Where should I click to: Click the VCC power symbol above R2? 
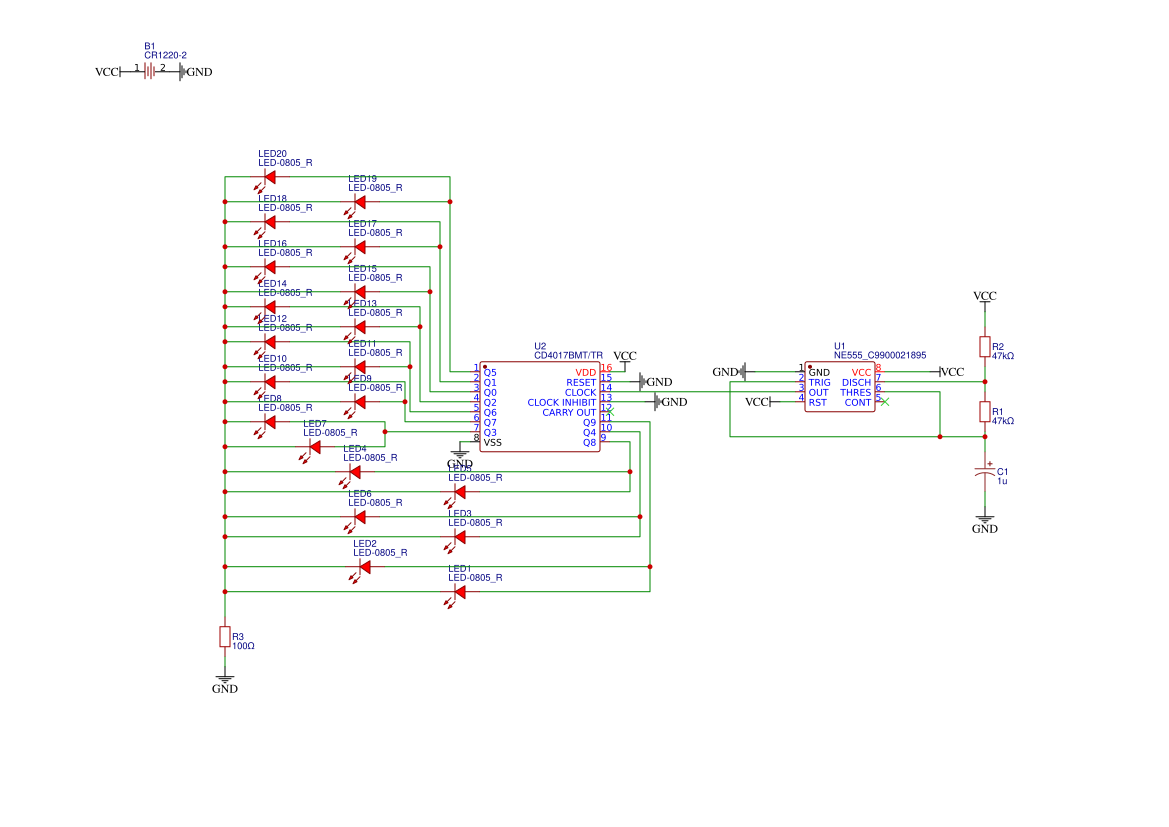(x=985, y=296)
